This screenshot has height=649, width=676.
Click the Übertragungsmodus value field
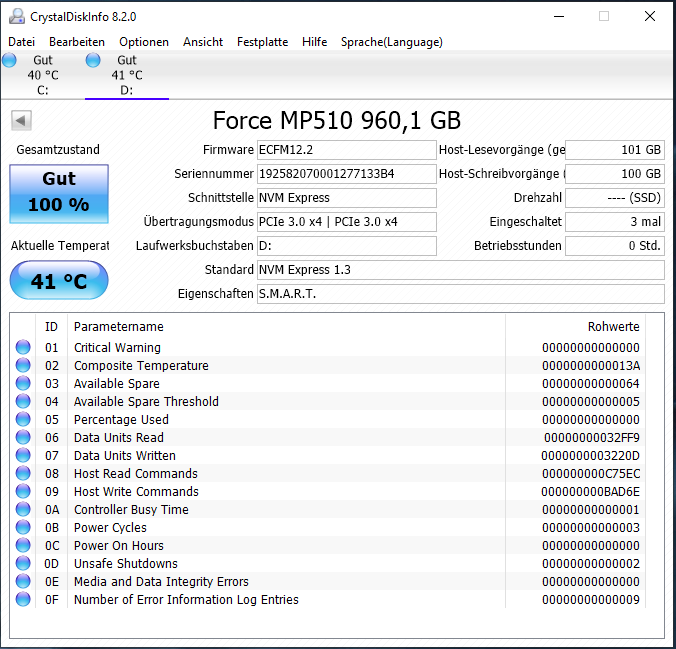coord(346,222)
